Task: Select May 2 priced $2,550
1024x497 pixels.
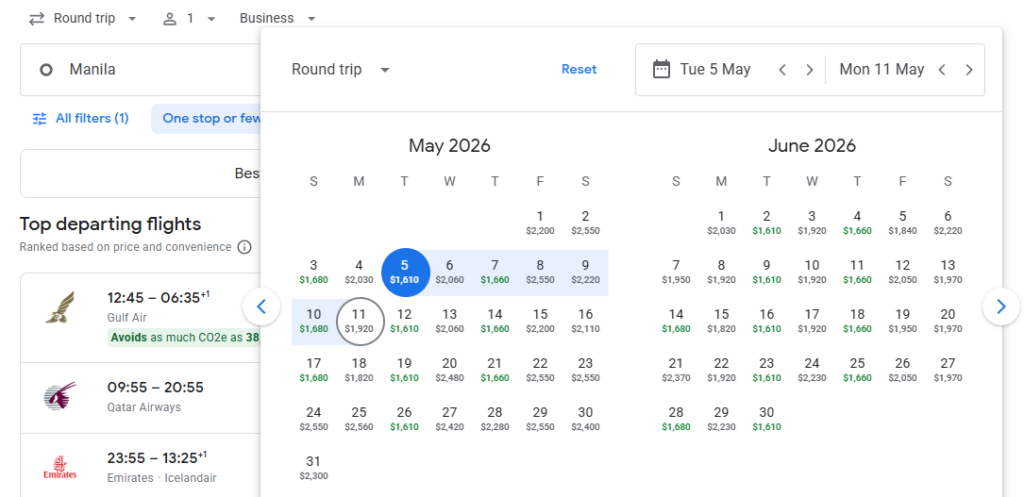Action: pos(585,223)
